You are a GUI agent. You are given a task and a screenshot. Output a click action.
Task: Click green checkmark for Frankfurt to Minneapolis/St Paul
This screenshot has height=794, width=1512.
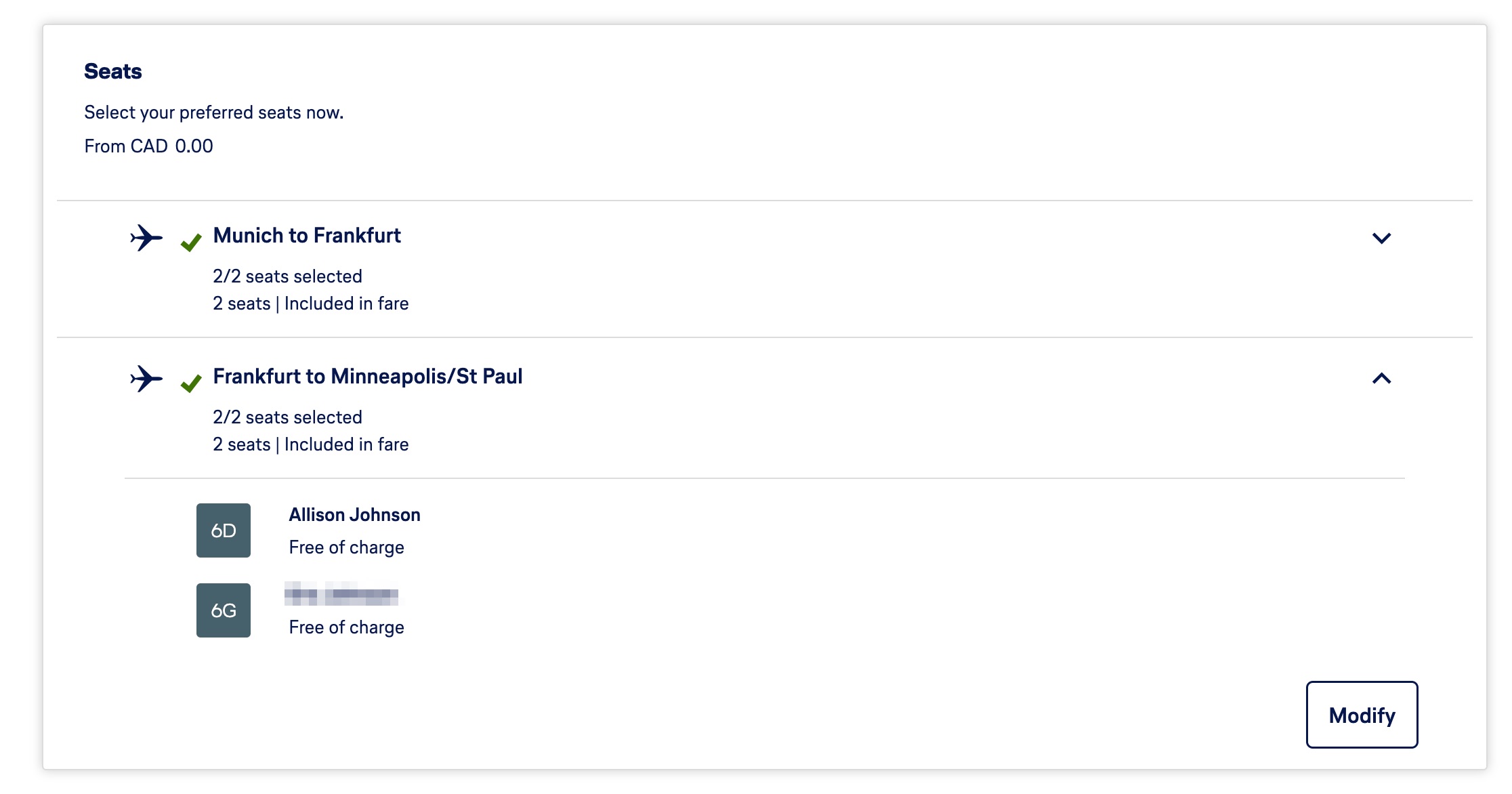pos(191,383)
